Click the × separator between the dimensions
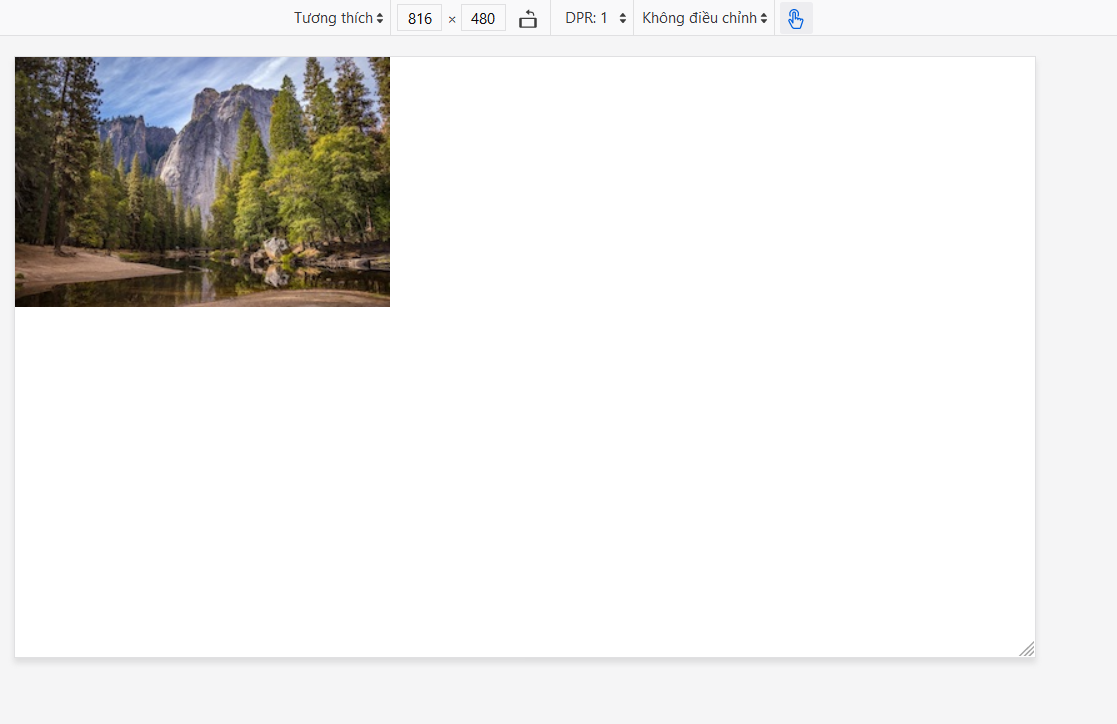This screenshot has height=724, width=1117. [x=452, y=19]
